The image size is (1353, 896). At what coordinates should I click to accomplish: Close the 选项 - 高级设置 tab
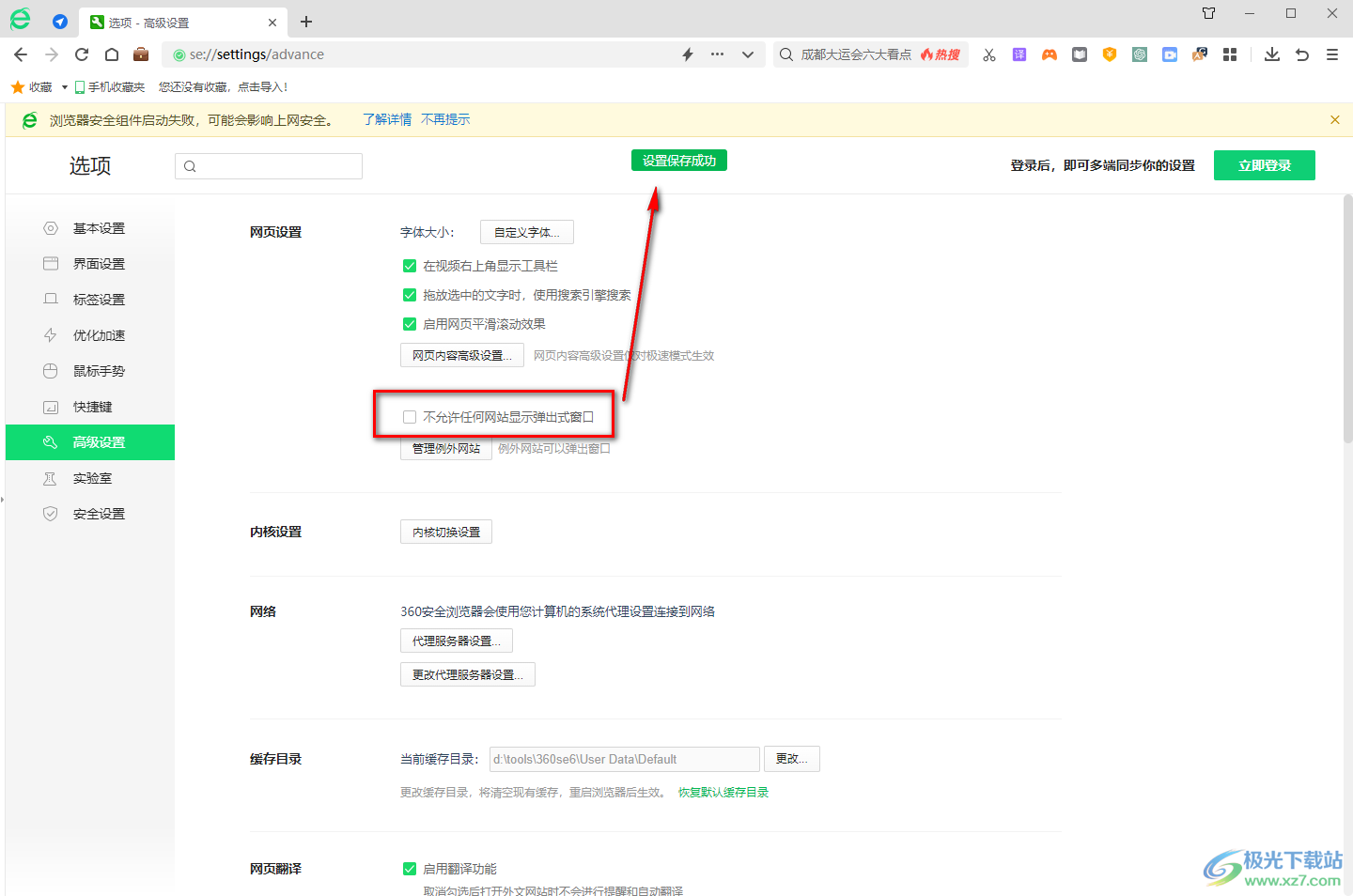pyautogui.click(x=272, y=23)
